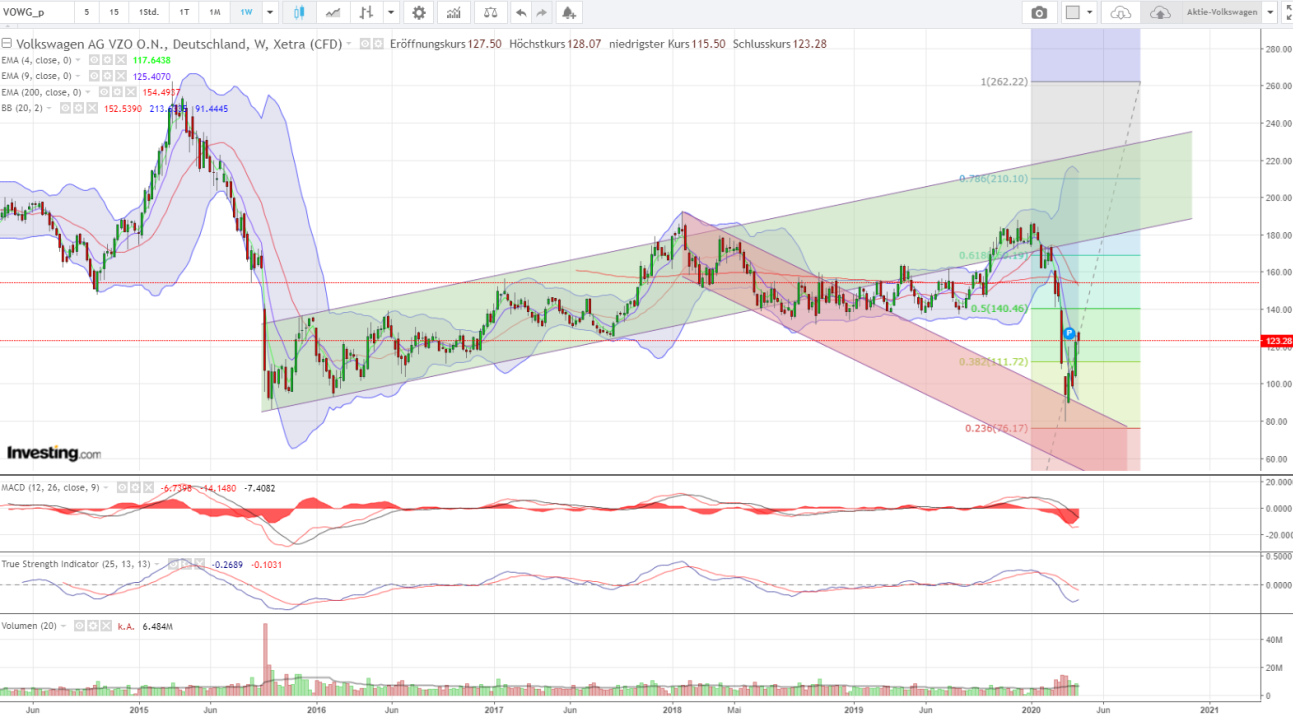Load chart layout from cloud download icon
Viewport: 1293px width, 714px height.
[1121, 13]
